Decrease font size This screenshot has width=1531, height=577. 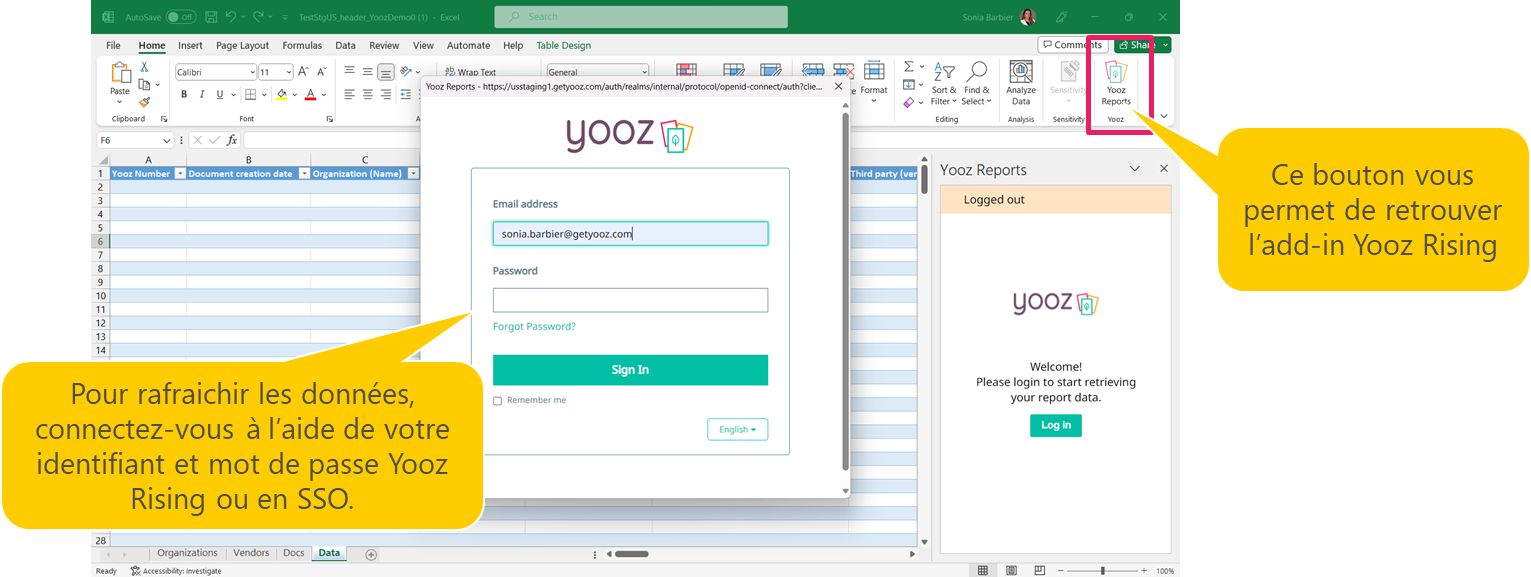click(322, 72)
